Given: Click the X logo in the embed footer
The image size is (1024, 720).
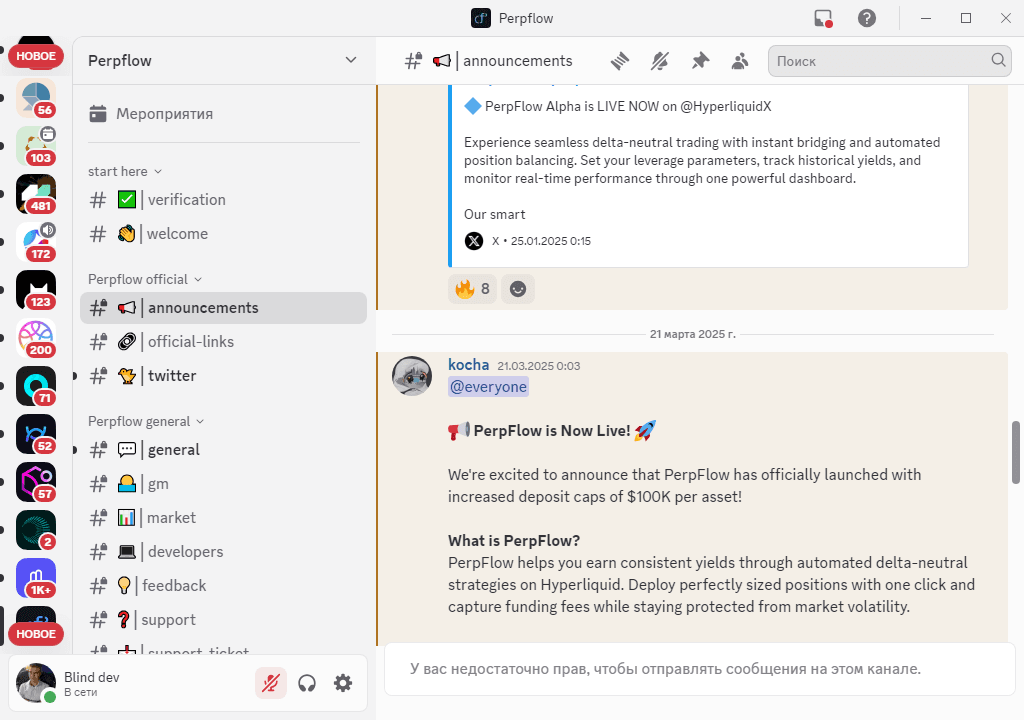Looking at the screenshot, I should pyautogui.click(x=473, y=241).
